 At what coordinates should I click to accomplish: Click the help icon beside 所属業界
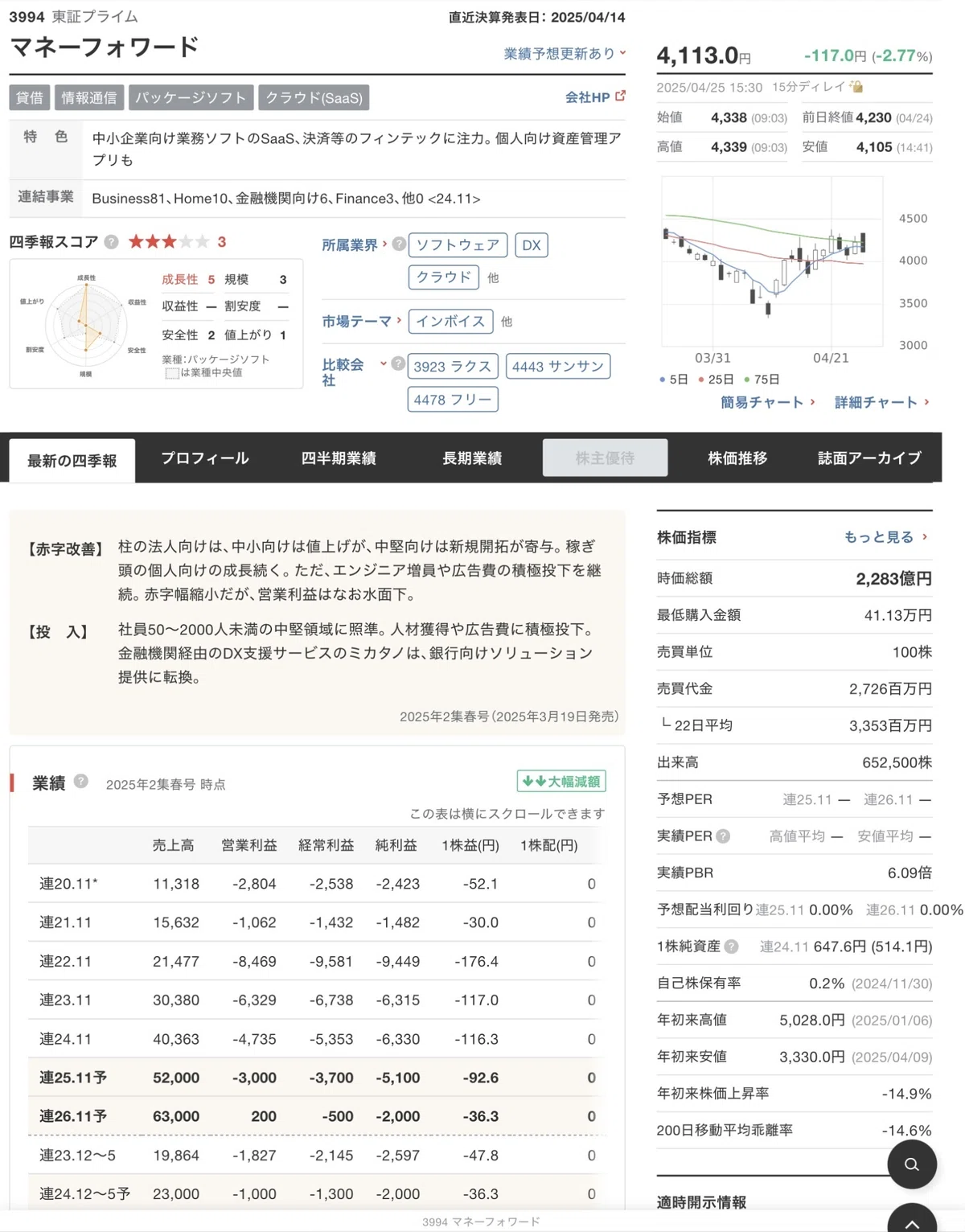[x=399, y=244]
